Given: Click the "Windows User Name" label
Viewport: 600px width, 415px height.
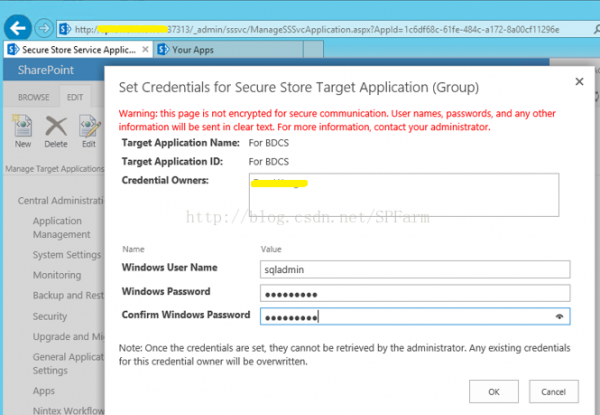Looking at the screenshot, I should pos(170,267).
